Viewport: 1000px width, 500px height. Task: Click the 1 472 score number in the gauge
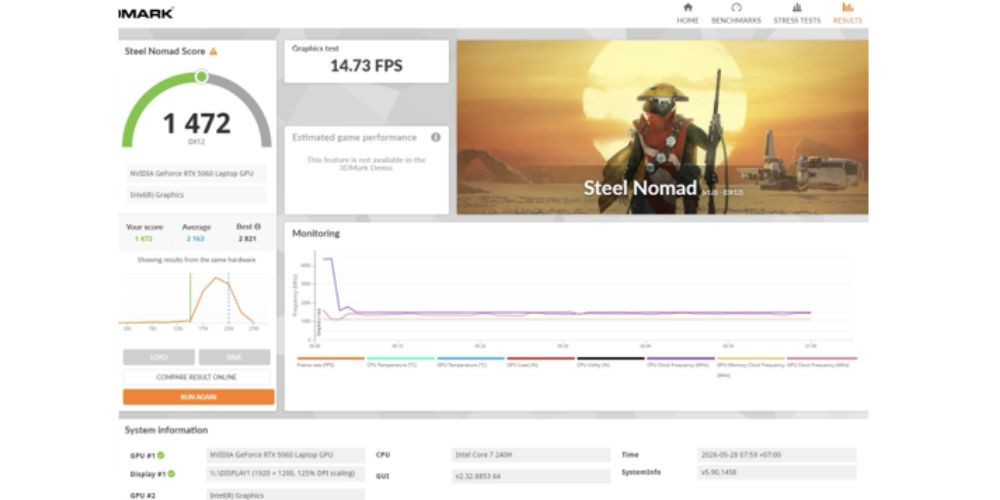[x=196, y=123]
